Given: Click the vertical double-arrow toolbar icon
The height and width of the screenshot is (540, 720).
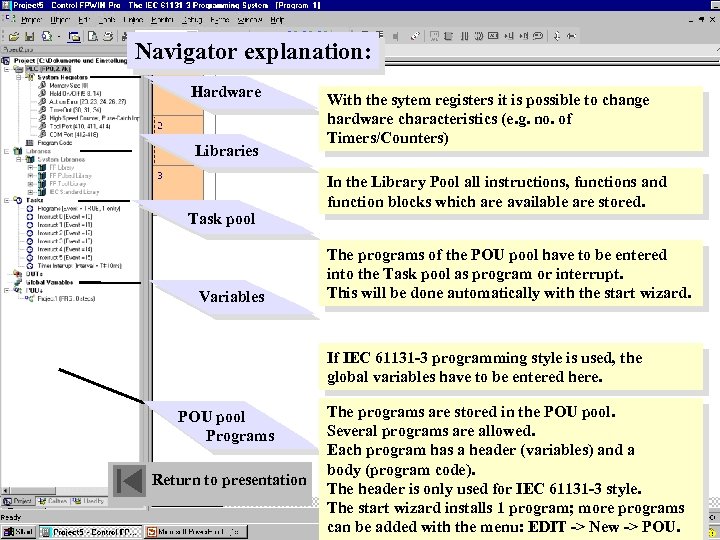Looking at the screenshot, I should point(557,36).
